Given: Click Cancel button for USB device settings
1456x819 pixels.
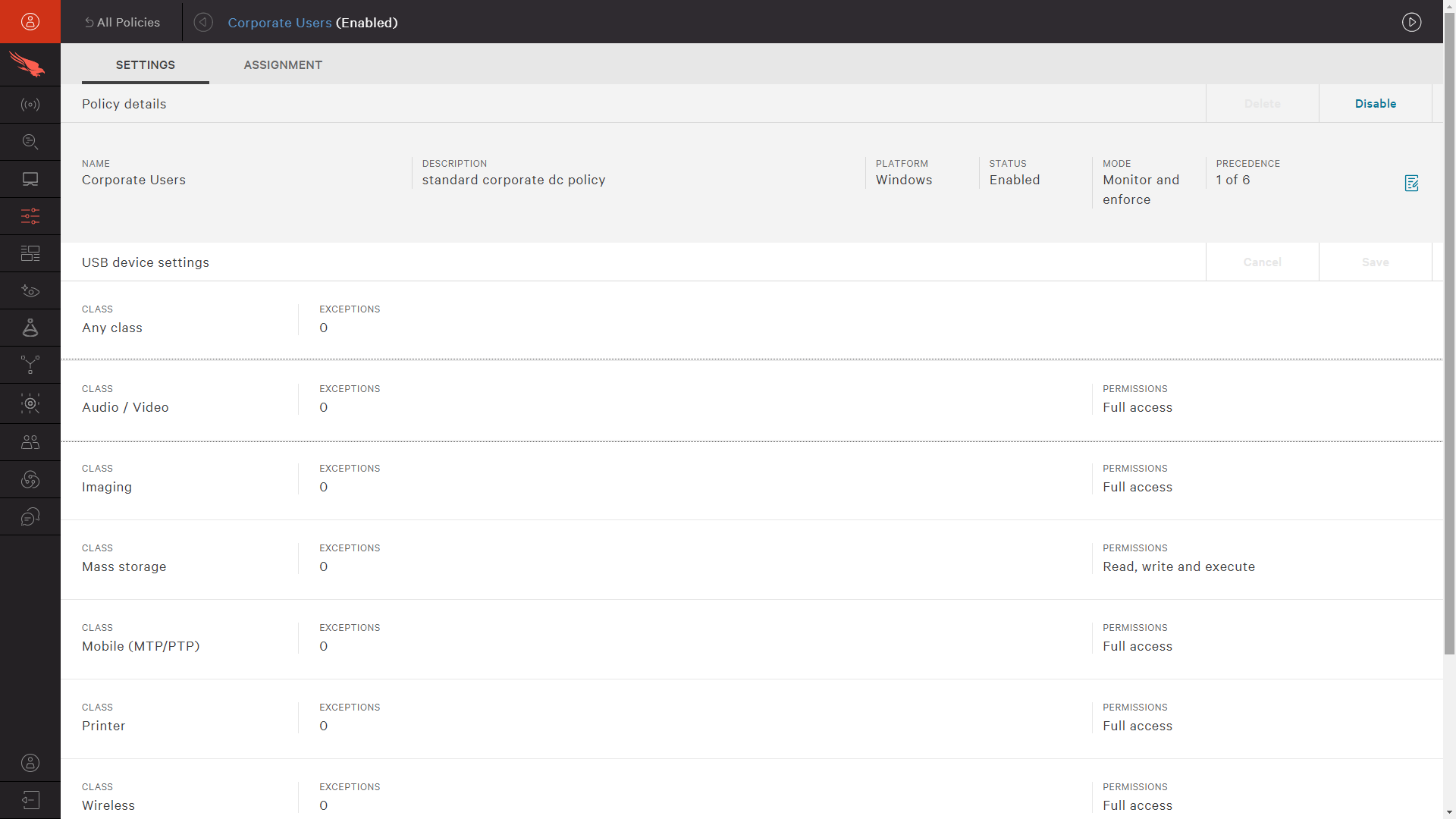Looking at the screenshot, I should click(x=1262, y=262).
